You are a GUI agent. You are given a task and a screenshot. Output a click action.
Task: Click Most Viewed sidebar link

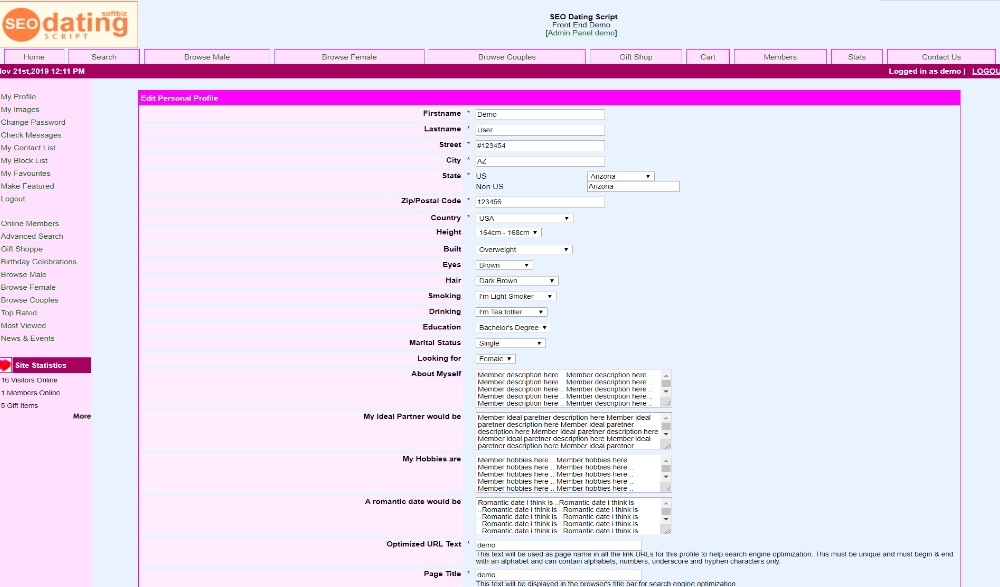pos(24,325)
